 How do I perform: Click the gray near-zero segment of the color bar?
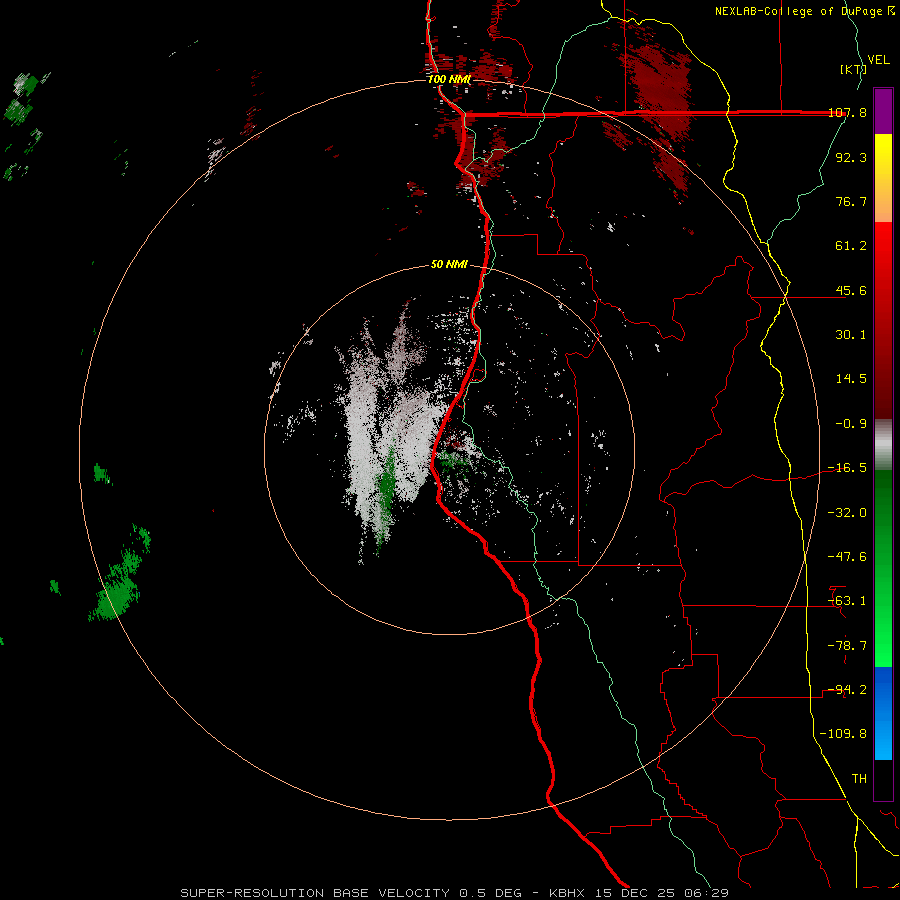click(883, 445)
